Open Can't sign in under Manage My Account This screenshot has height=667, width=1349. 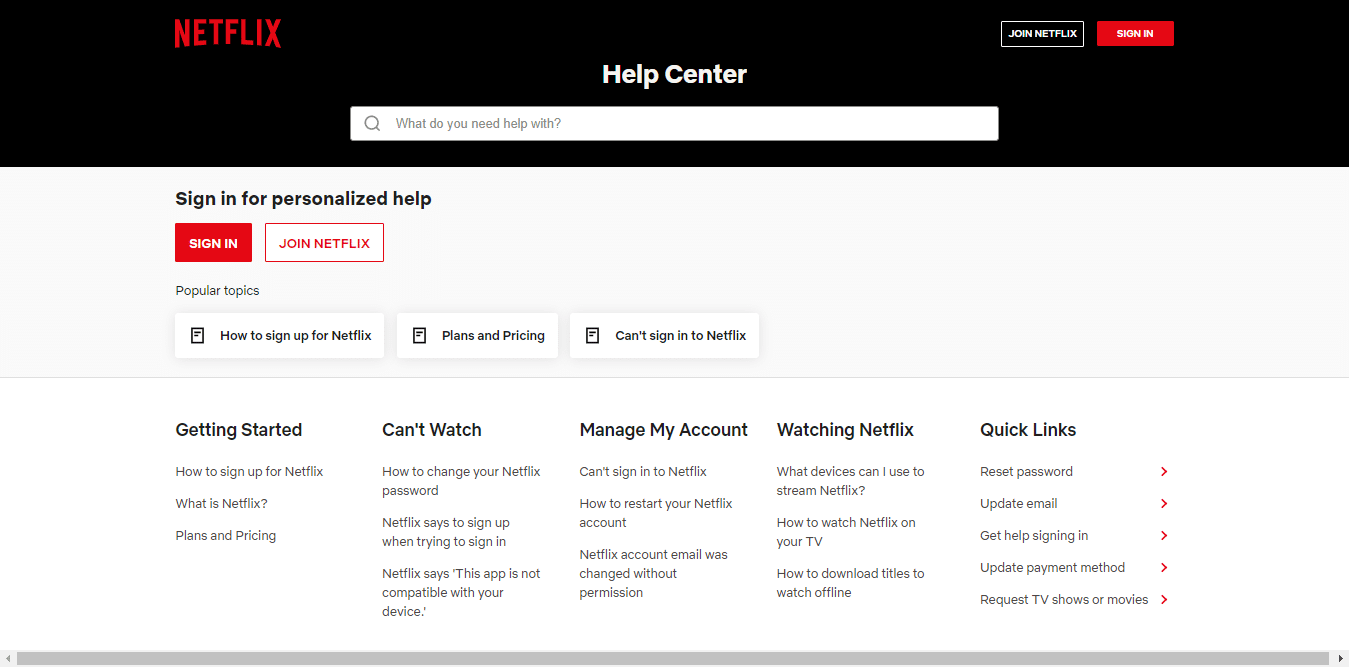[643, 472]
